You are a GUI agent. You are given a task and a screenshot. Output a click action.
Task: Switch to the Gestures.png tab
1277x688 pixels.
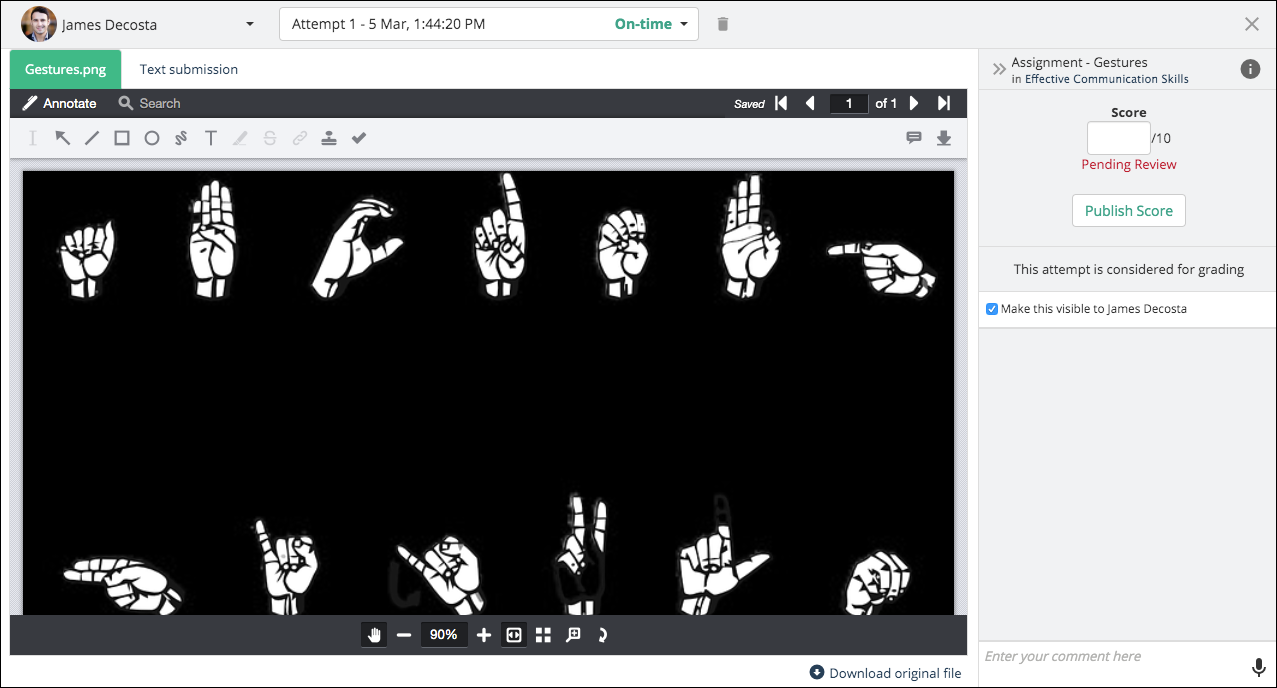65,69
